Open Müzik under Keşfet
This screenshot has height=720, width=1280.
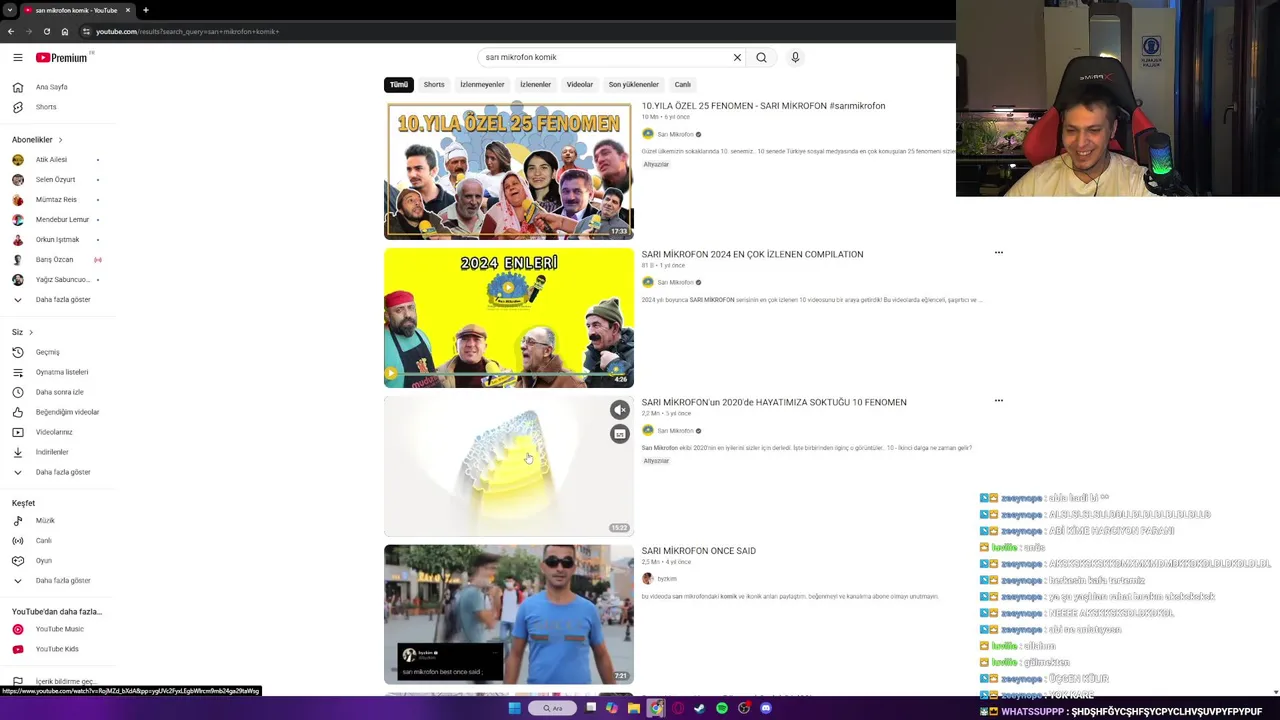(x=45, y=521)
